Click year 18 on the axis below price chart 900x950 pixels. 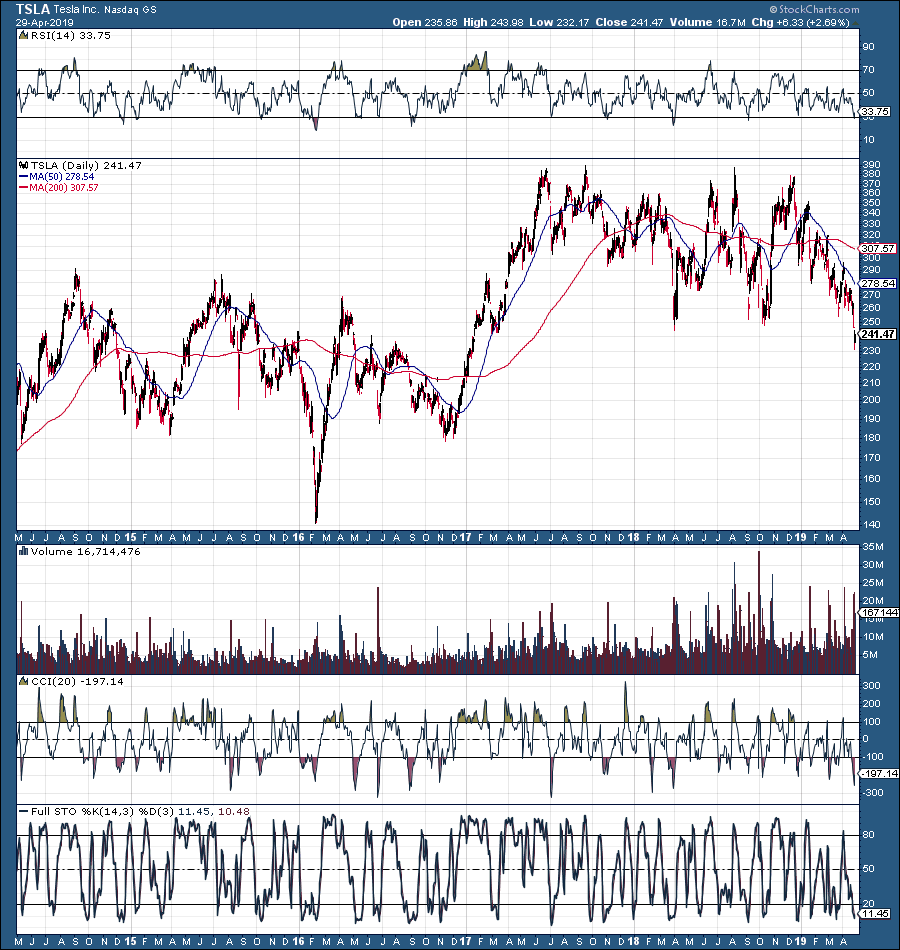click(x=633, y=537)
